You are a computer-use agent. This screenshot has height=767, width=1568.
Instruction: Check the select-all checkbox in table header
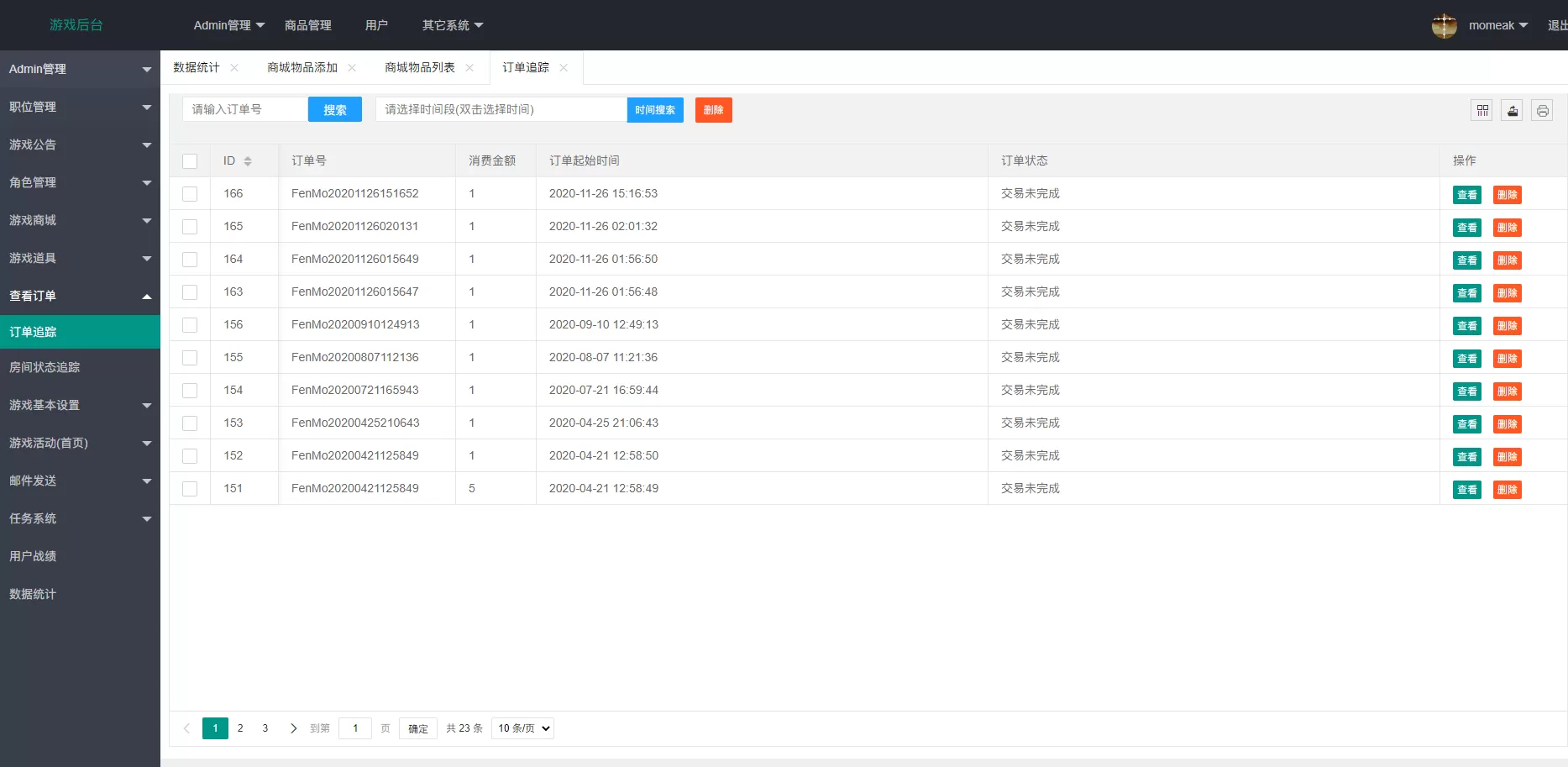[x=190, y=160]
